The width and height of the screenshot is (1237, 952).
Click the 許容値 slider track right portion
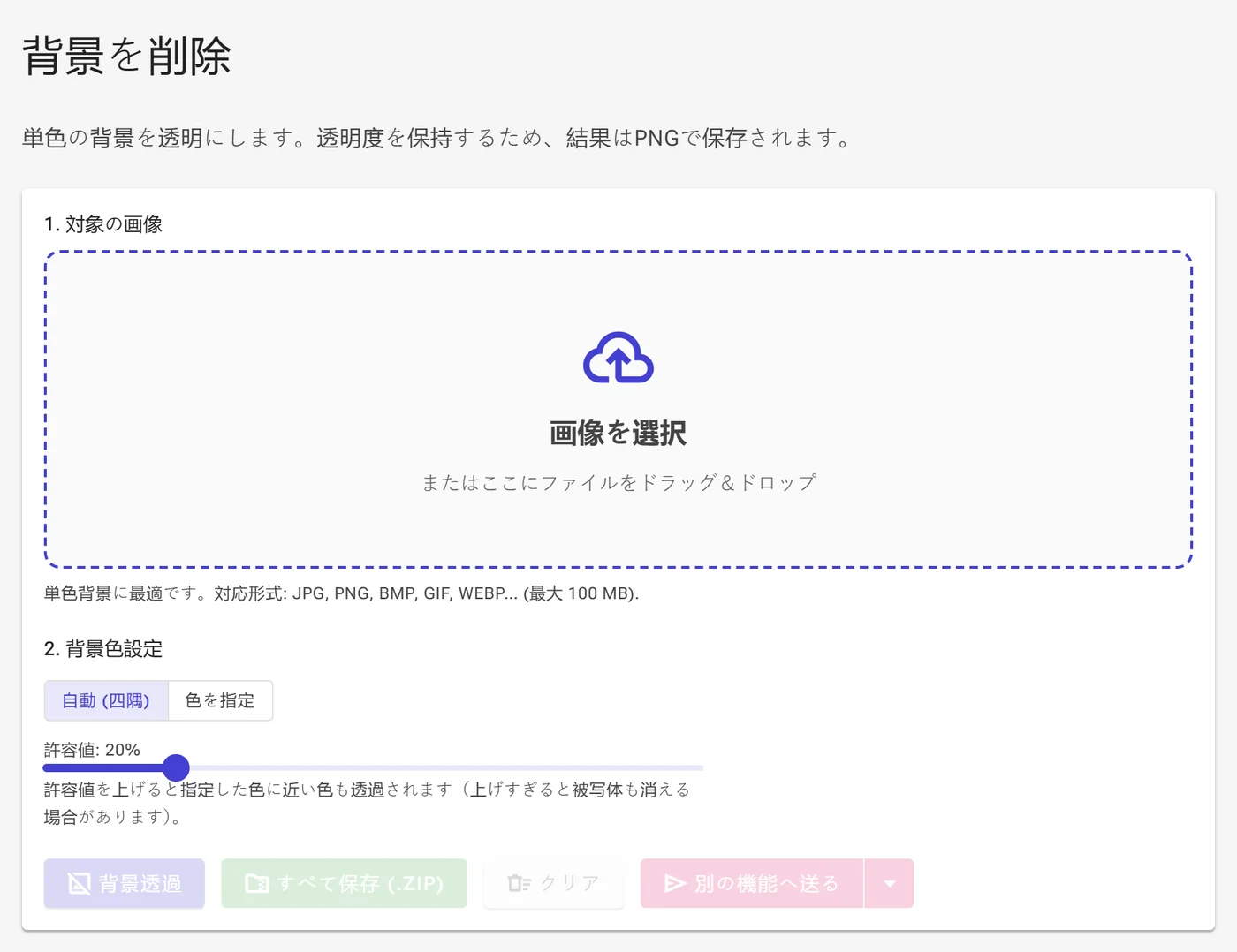(446, 767)
